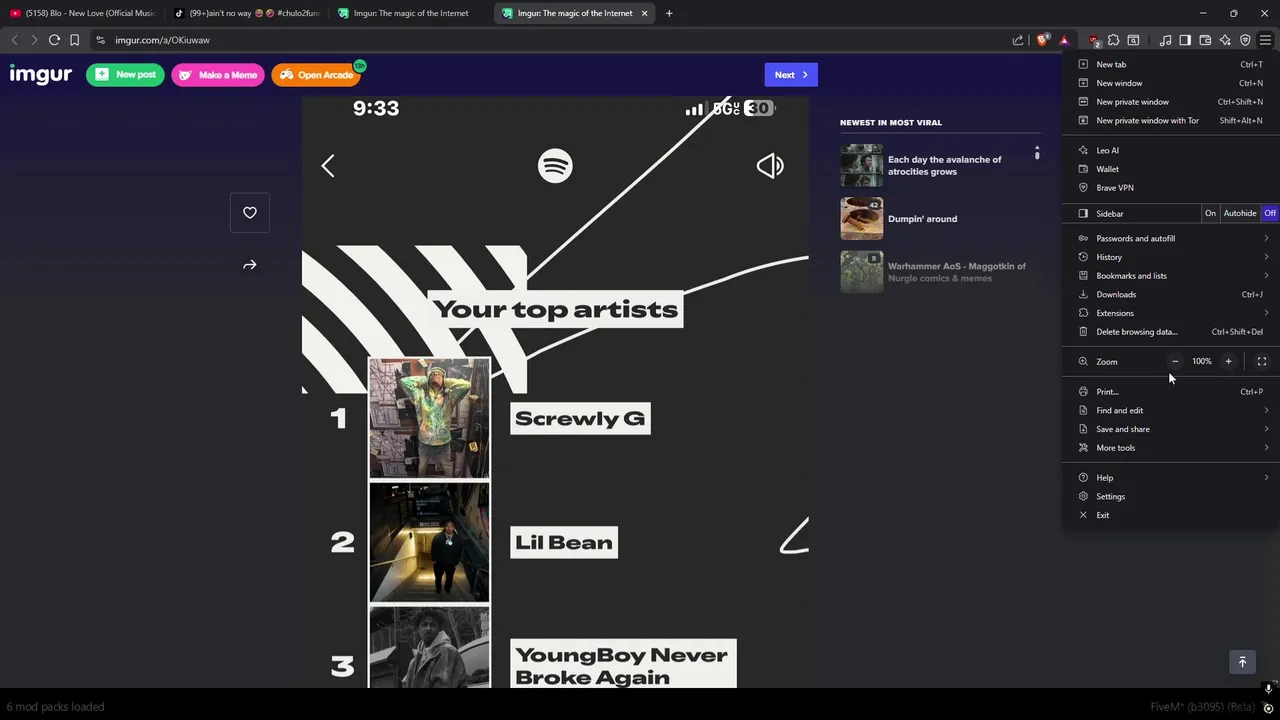
Task: Enter fullscreen from the Zoom row
Action: tap(1261, 361)
